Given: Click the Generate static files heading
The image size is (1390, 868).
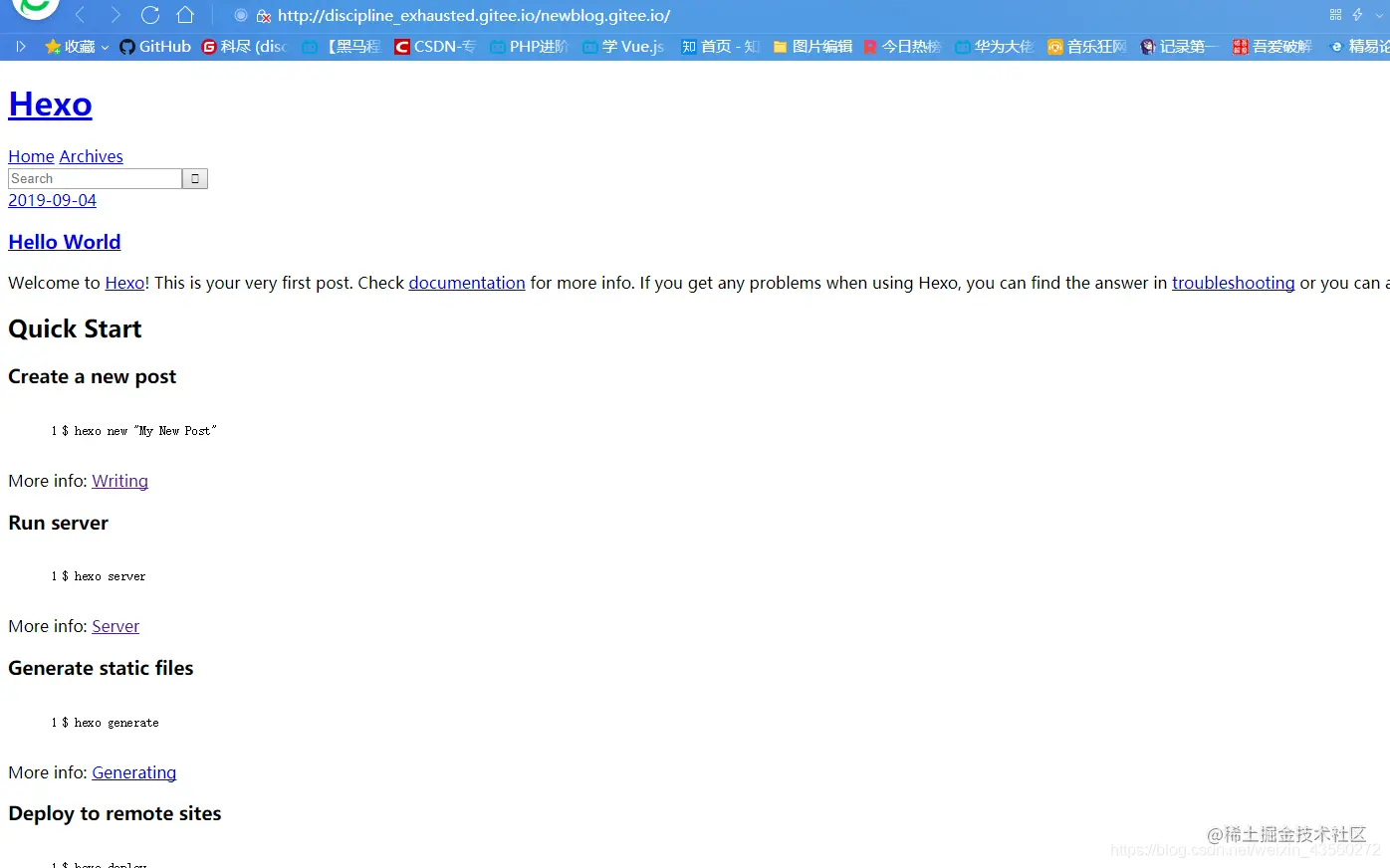Looking at the screenshot, I should [x=101, y=668].
